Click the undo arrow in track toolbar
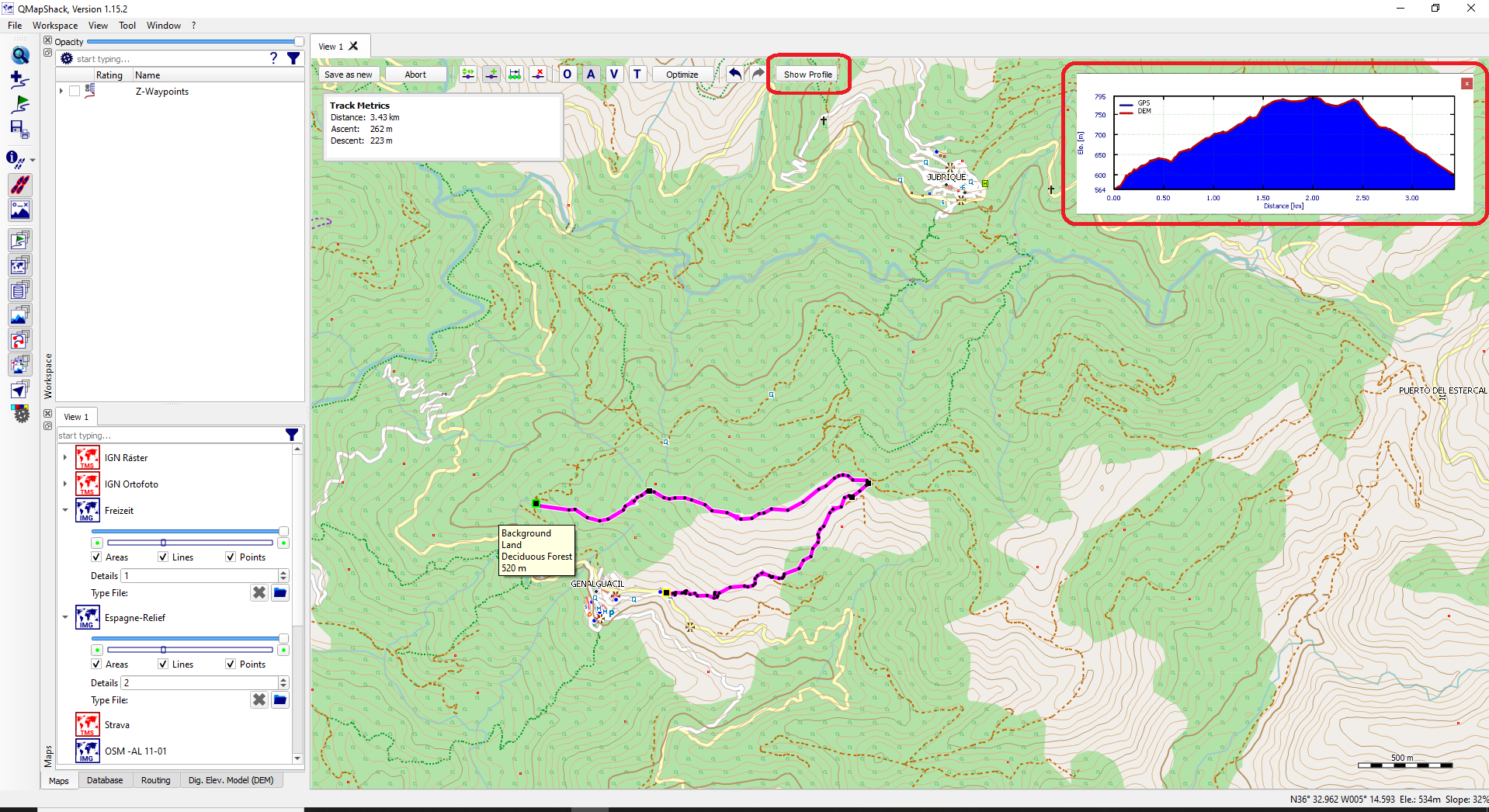 (x=734, y=74)
